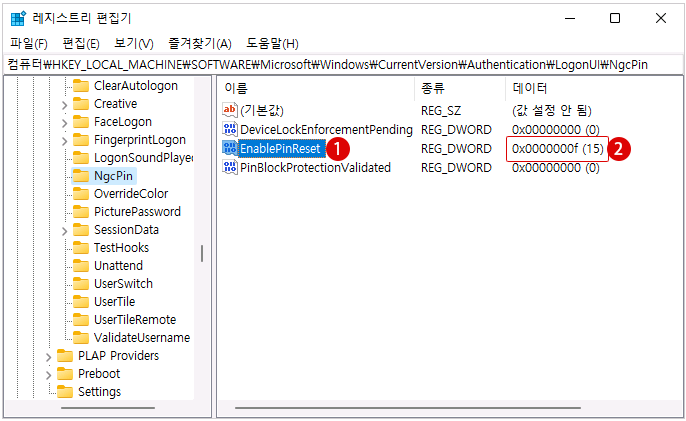Open the 도움말(H) menu

[272, 44]
